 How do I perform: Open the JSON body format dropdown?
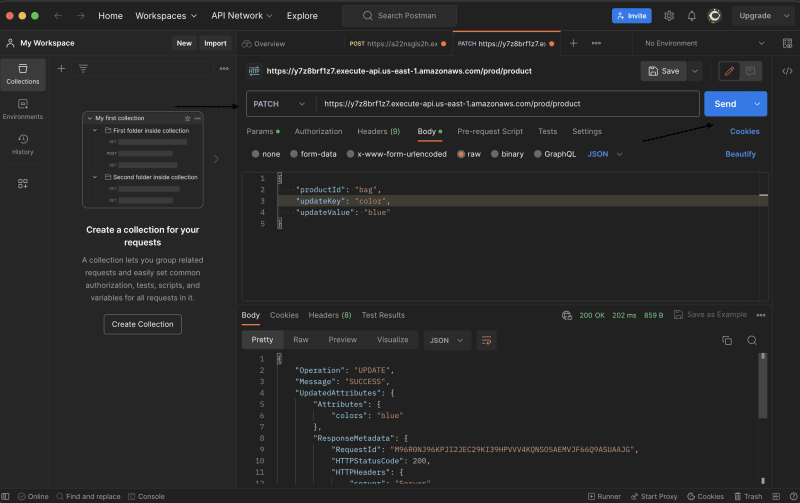605,154
